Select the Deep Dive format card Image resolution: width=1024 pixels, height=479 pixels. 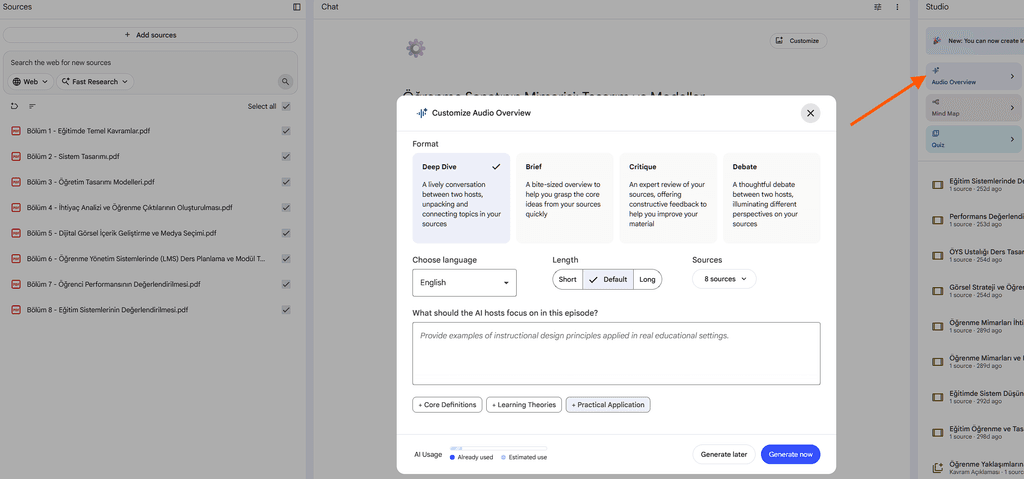coord(461,198)
